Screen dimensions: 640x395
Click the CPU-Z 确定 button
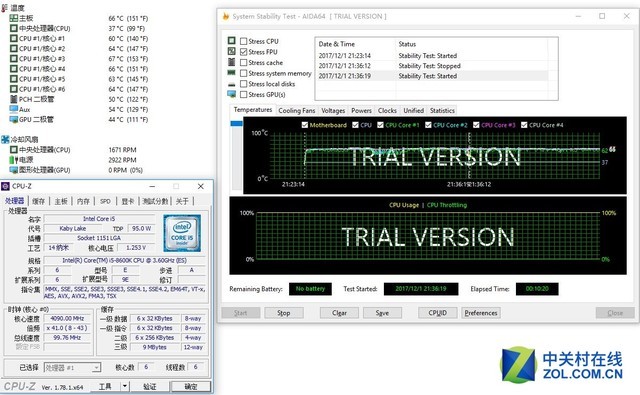point(191,386)
